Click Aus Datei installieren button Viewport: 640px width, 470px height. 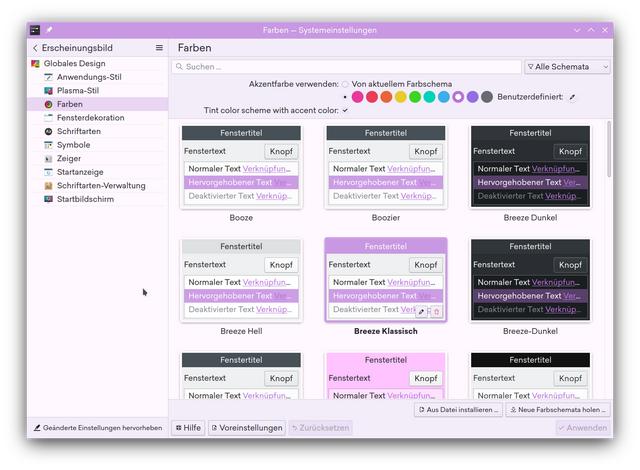(x=458, y=409)
